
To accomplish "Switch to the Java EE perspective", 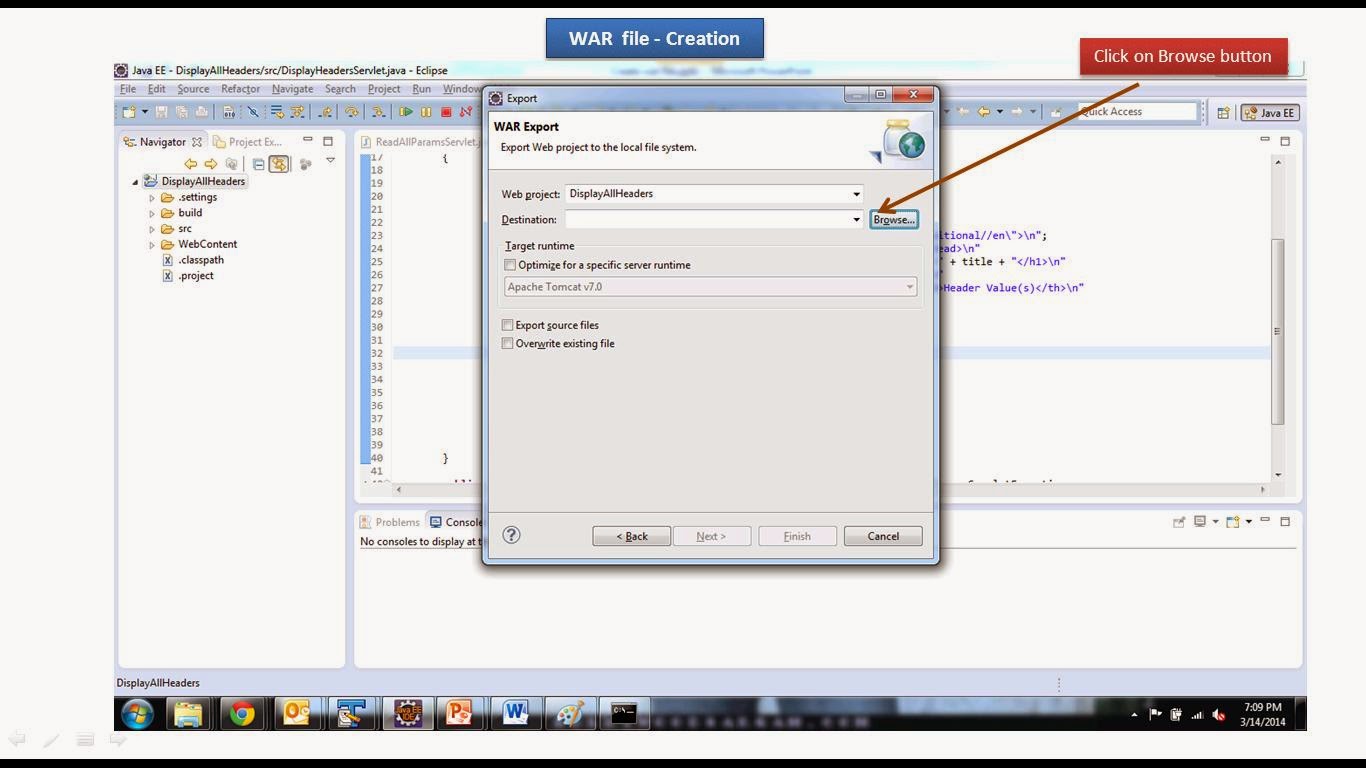I will (x=1272, y=112).
